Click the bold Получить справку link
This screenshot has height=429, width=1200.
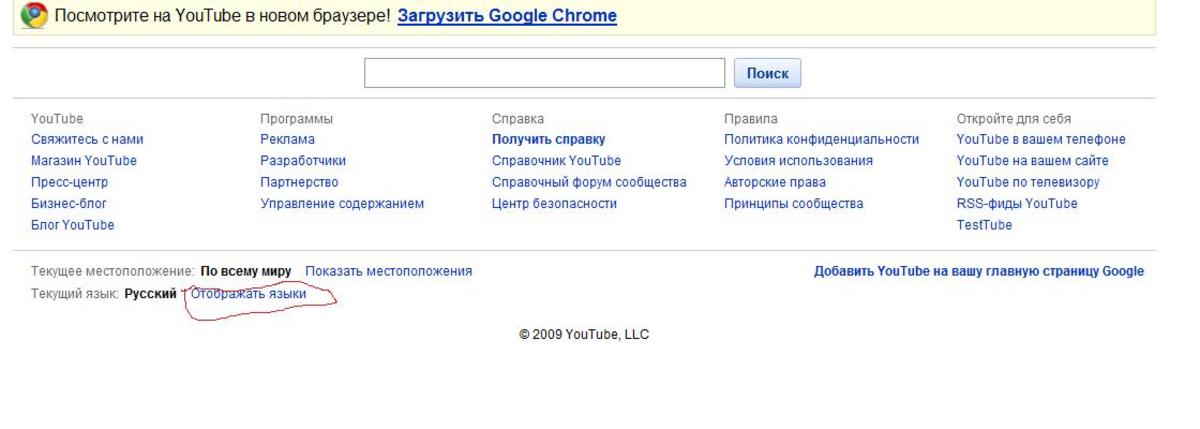pyautogui.click(x=549, y=140)
